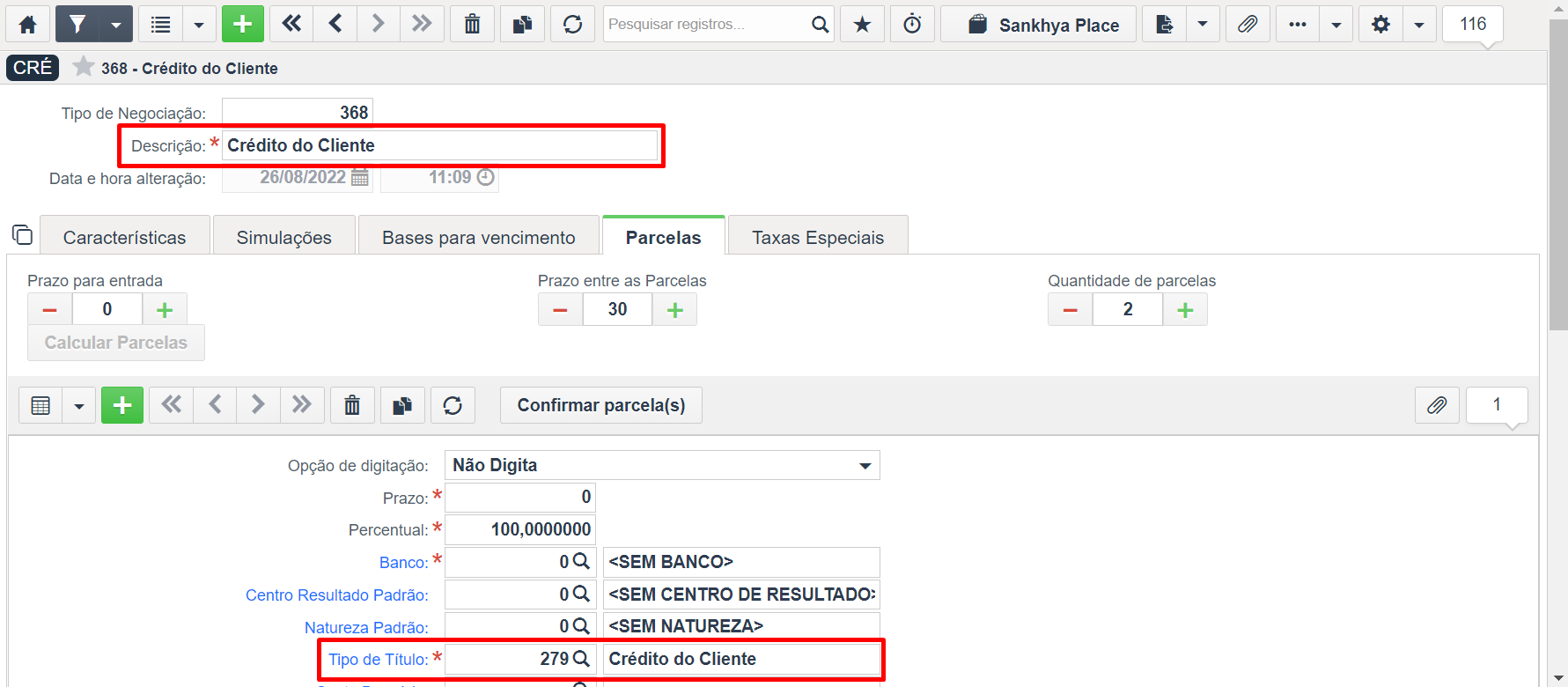The width and height of the screenshot is (1568, 687).
Task: Decrease Prazo entre as Parcelas
Action: (560, 309)
